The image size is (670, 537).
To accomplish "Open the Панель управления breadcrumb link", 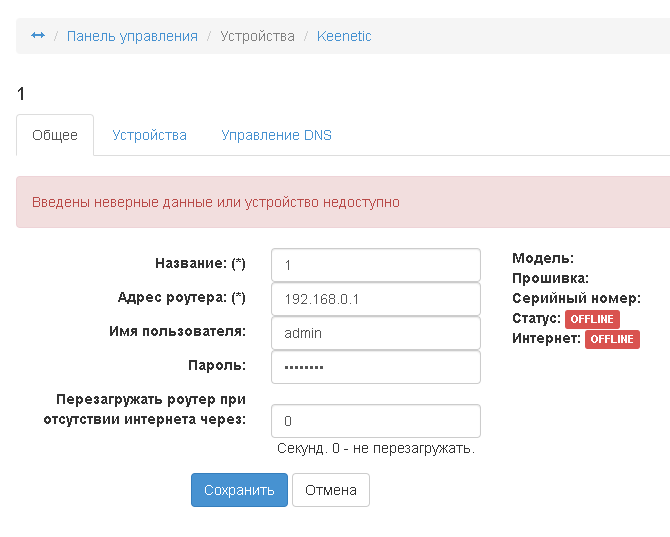I will click(132, 36).
